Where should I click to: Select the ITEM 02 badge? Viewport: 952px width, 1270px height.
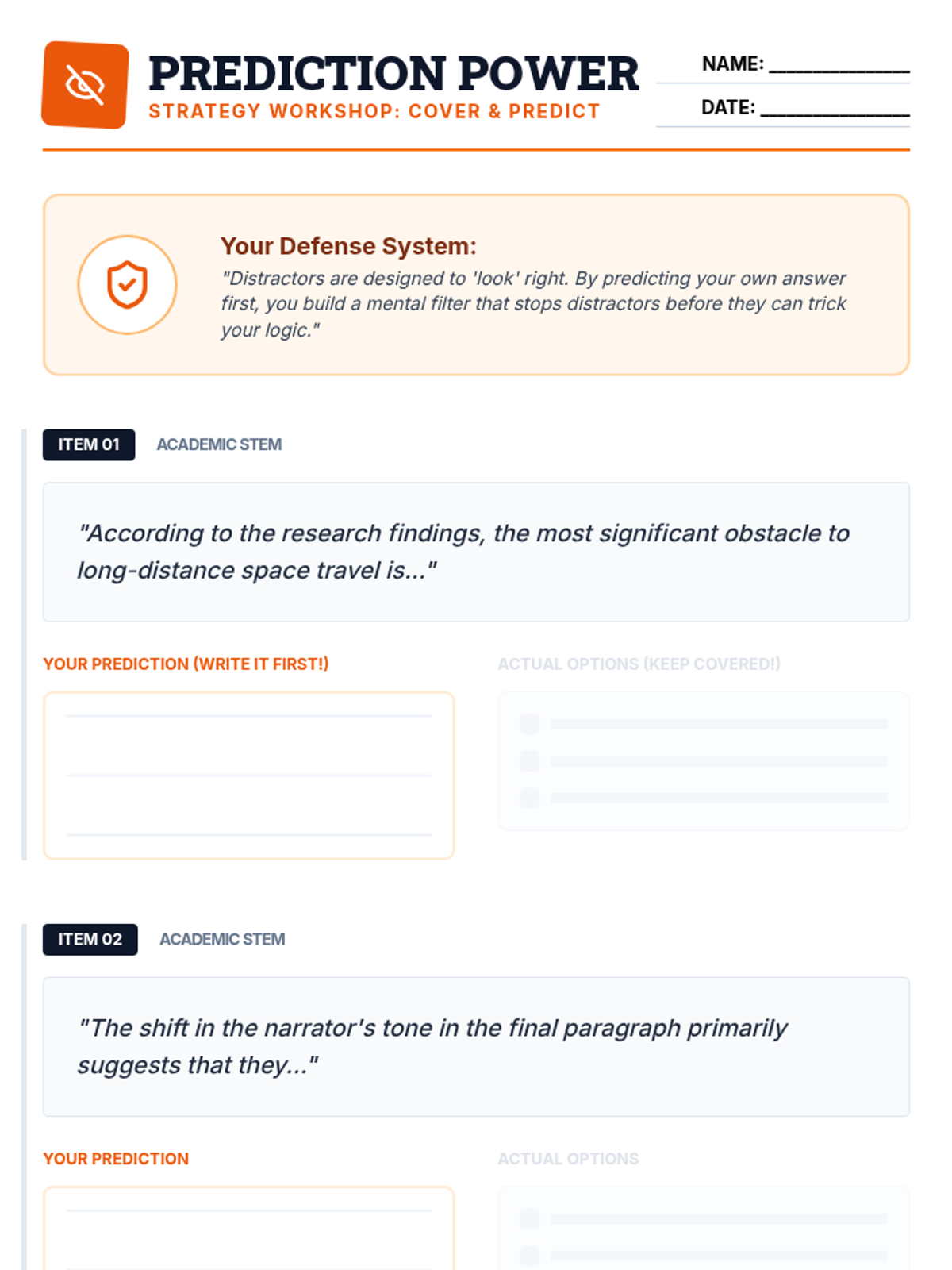coord(90,939)
